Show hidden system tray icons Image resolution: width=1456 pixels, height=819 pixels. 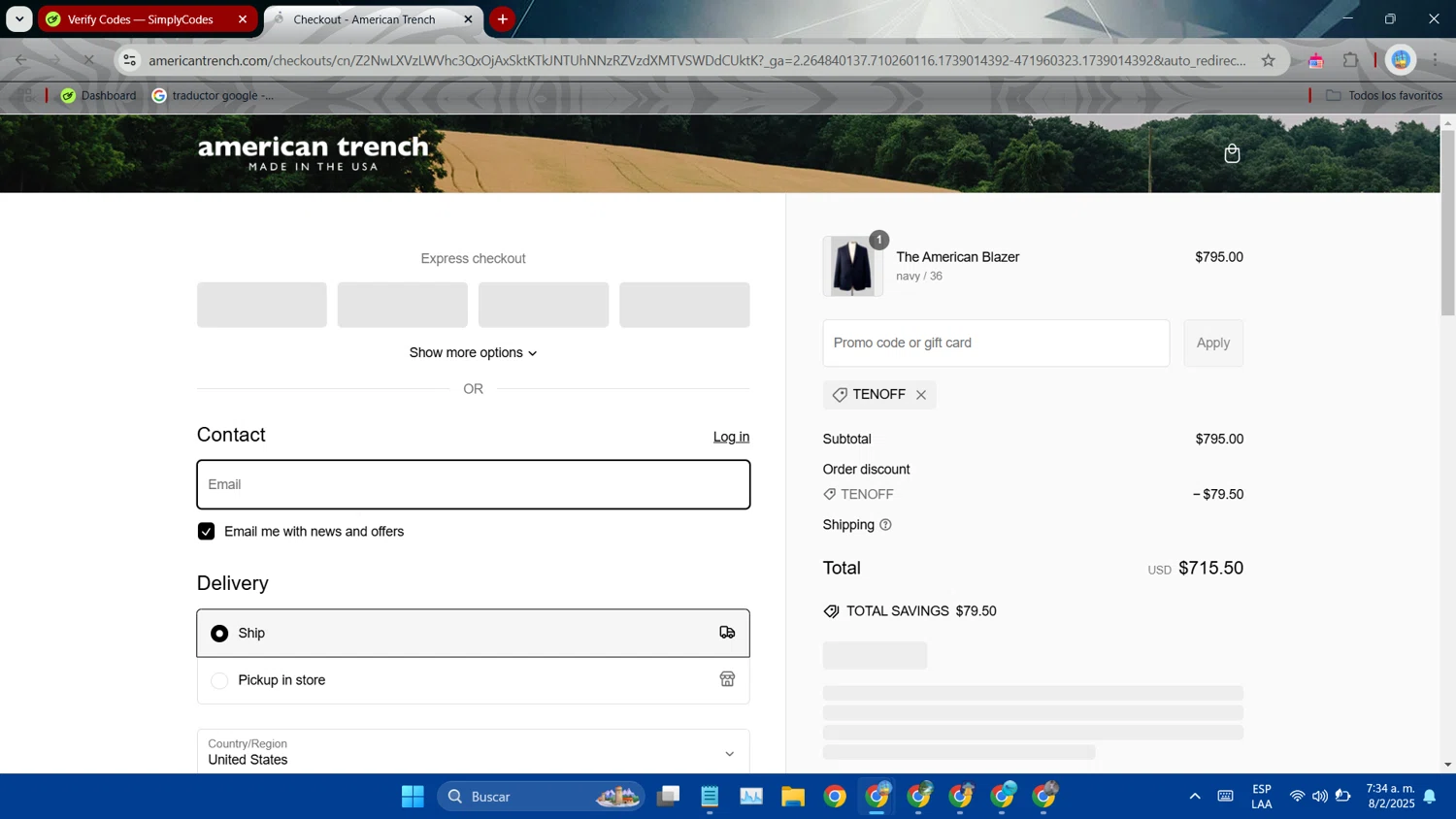pos(1195,797)
